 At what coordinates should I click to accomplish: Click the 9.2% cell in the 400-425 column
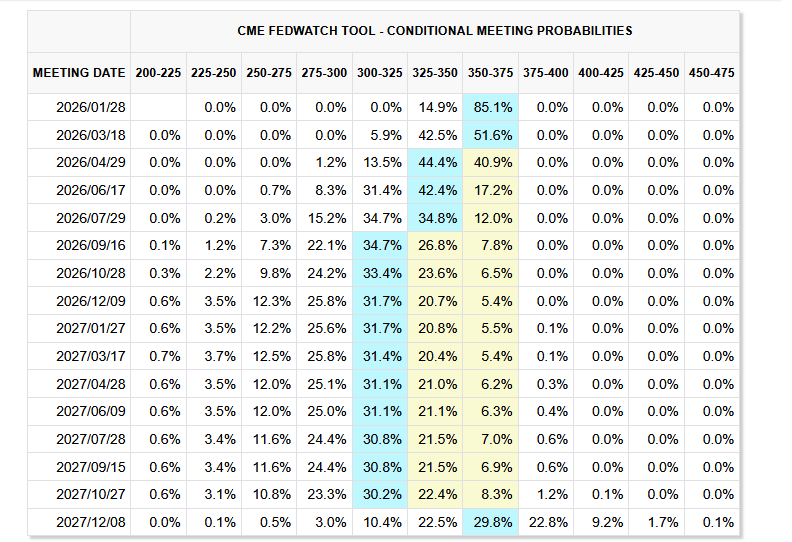coord(602,522)
